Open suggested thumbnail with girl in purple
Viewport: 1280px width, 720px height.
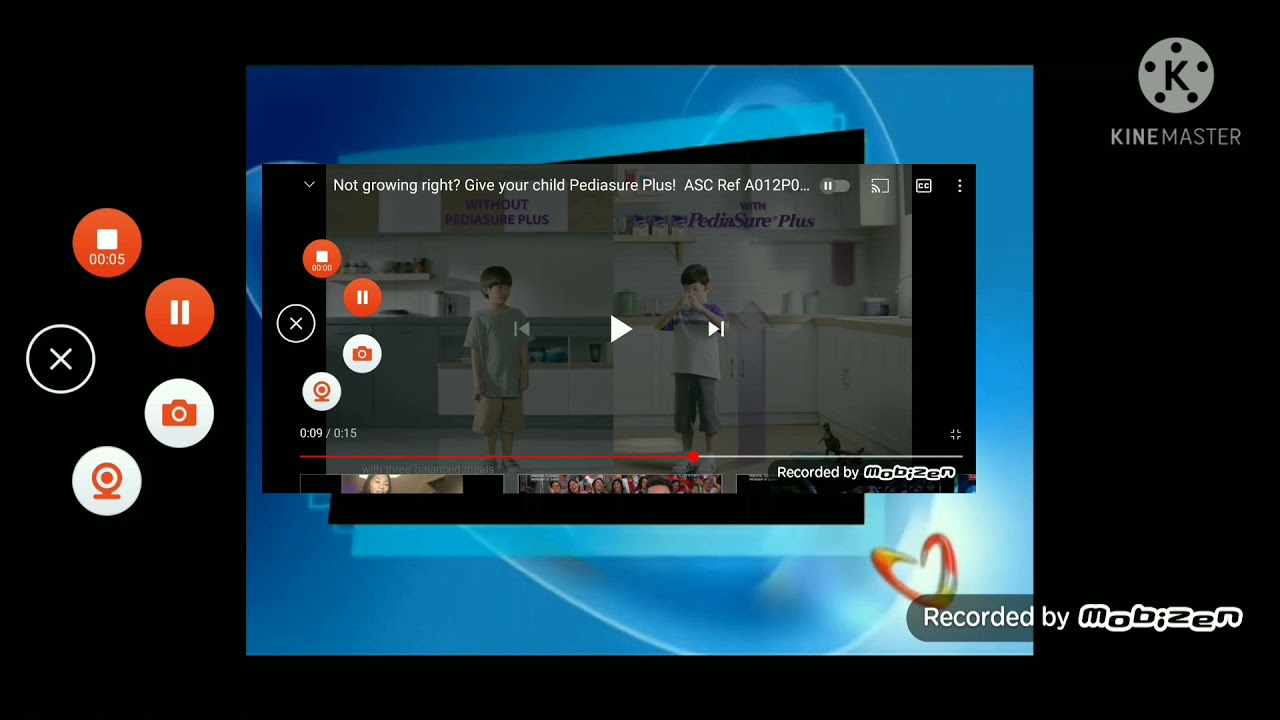pos(402,485)
